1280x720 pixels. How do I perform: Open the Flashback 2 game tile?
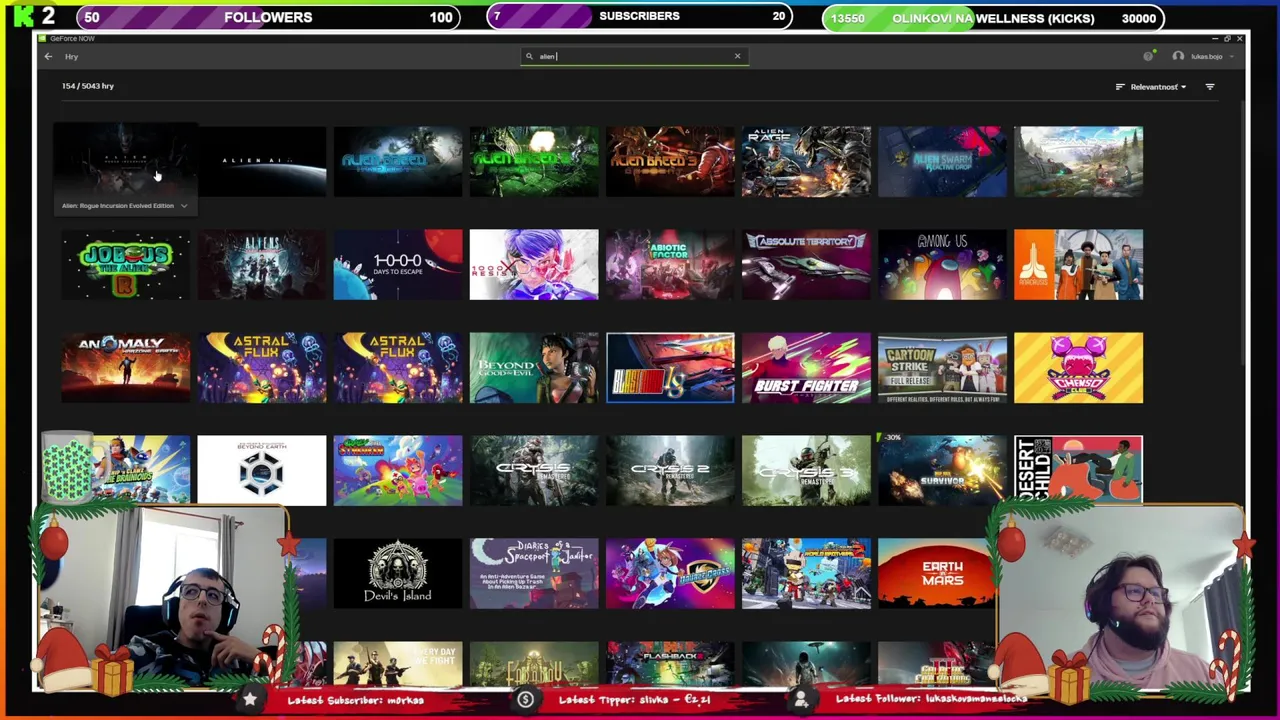pos(670,664)
